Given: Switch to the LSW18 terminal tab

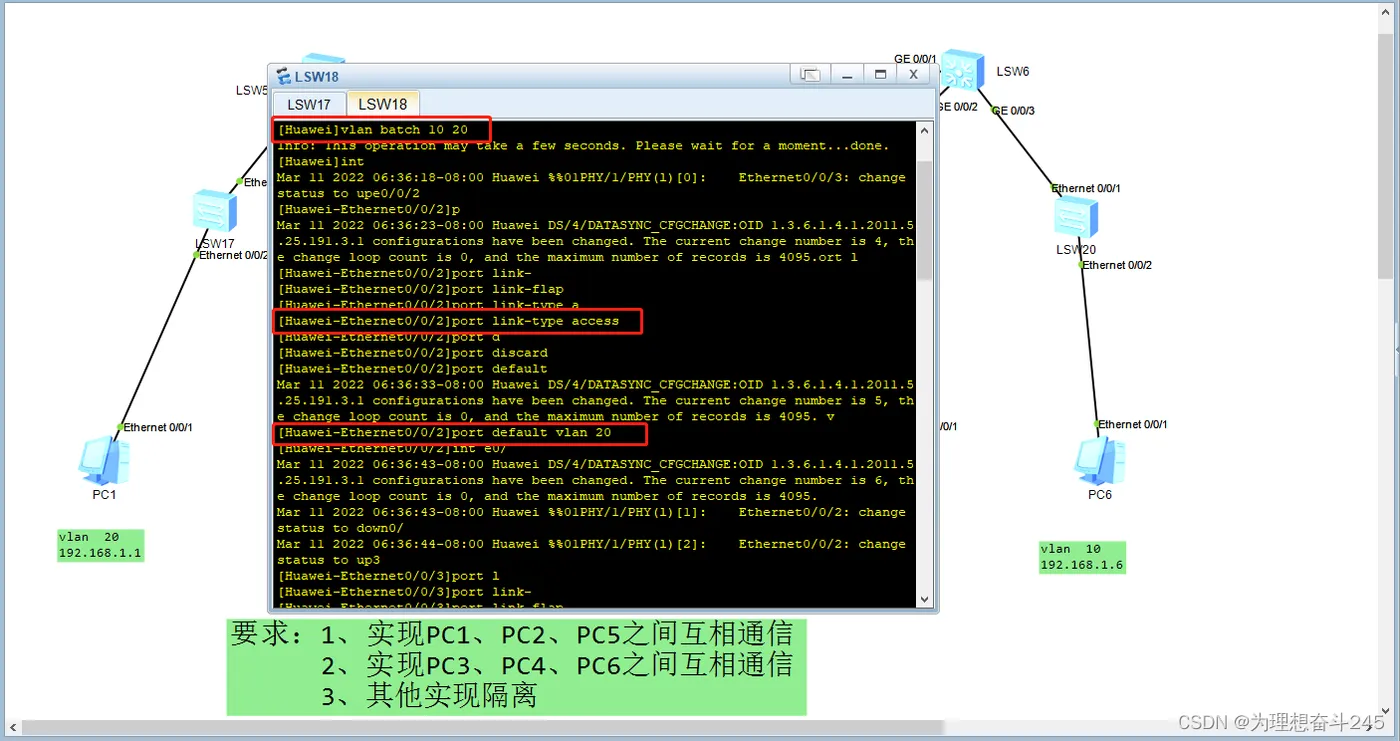Looking at the screenshot, I should [x=383, y=104].
